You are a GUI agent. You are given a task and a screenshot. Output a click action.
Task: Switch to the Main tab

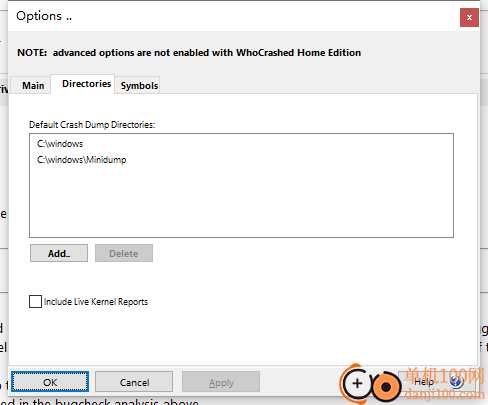click(x=33, y=85)
